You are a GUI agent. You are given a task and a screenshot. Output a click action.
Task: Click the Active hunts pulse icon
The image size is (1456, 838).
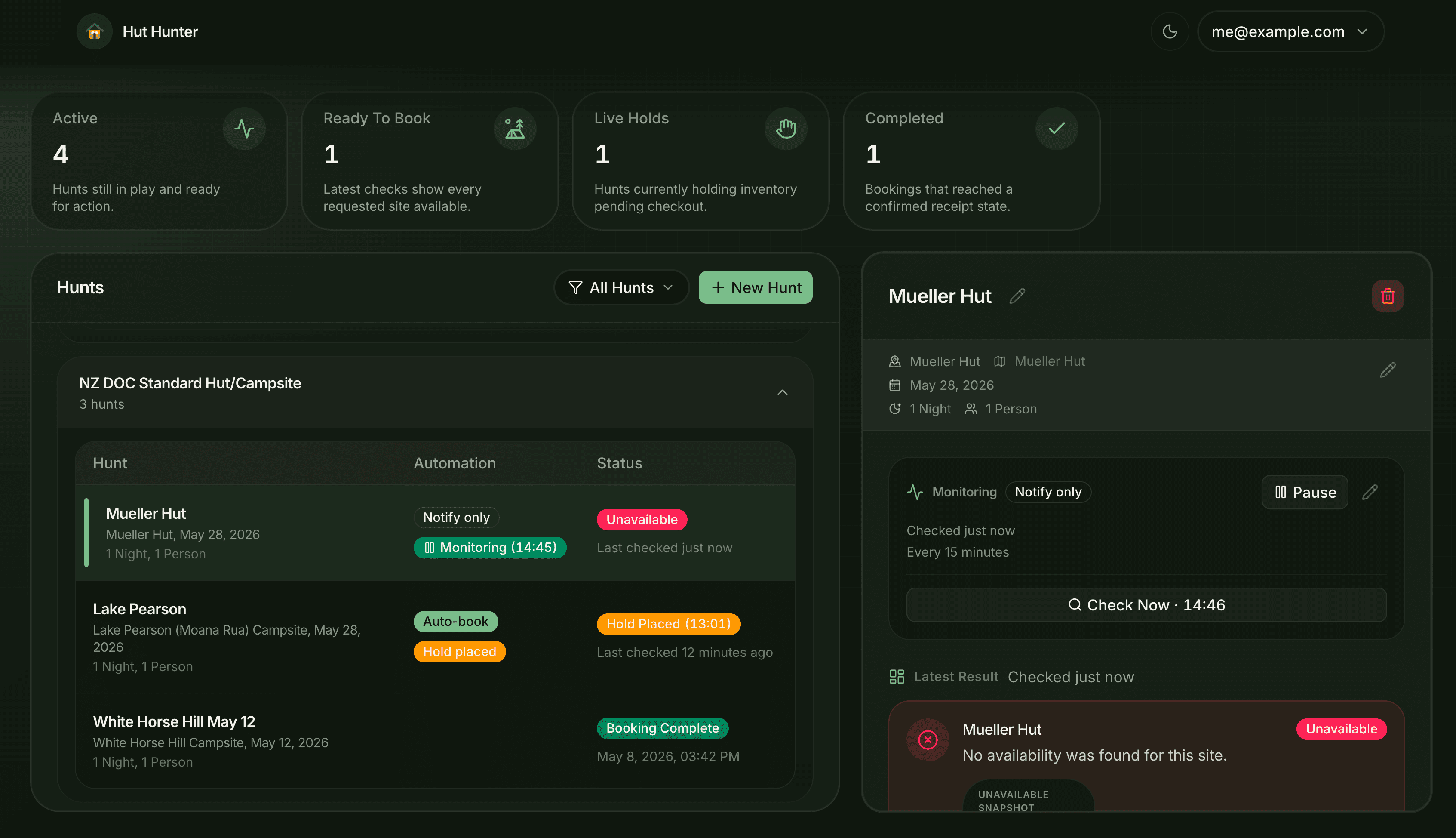coord(244,128)
